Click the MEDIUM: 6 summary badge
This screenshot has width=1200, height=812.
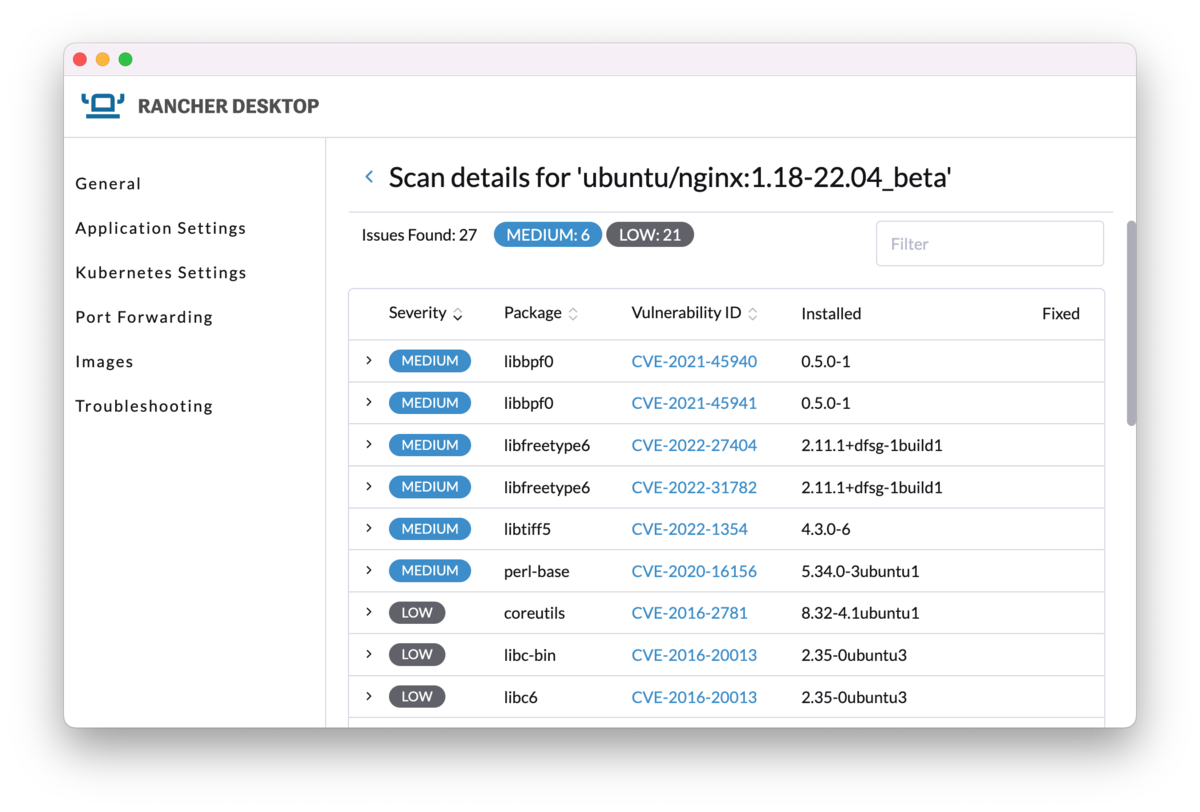[x=548, y=235]
